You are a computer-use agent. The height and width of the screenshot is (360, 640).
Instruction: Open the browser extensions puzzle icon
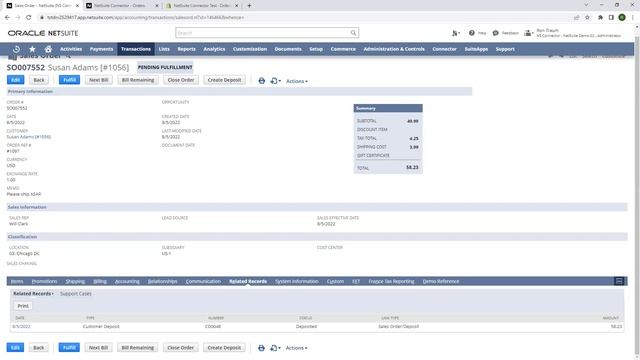click(x=600, y=17)
